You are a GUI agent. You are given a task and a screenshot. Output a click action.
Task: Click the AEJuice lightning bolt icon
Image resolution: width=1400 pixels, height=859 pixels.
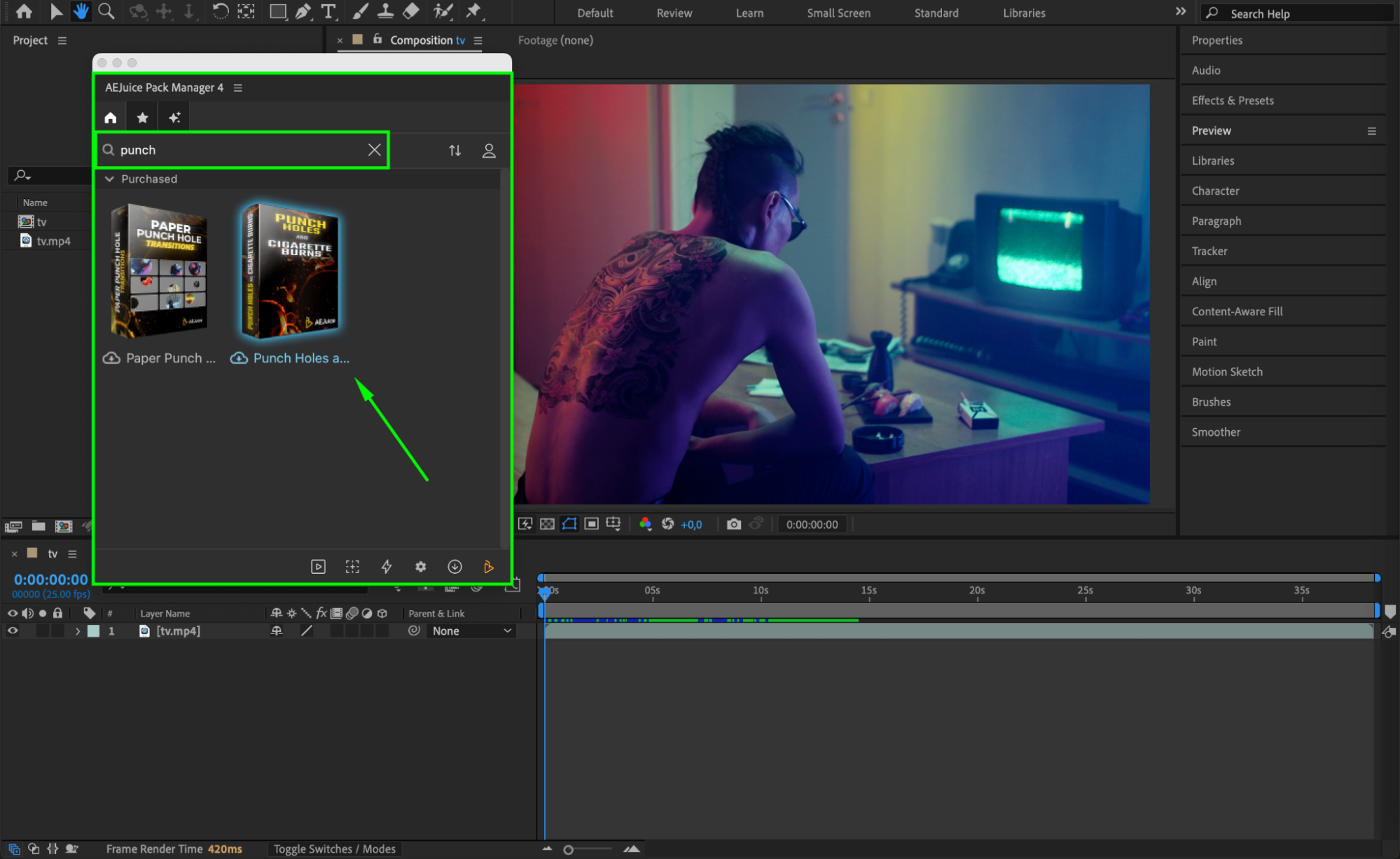(x=387, y=567)
